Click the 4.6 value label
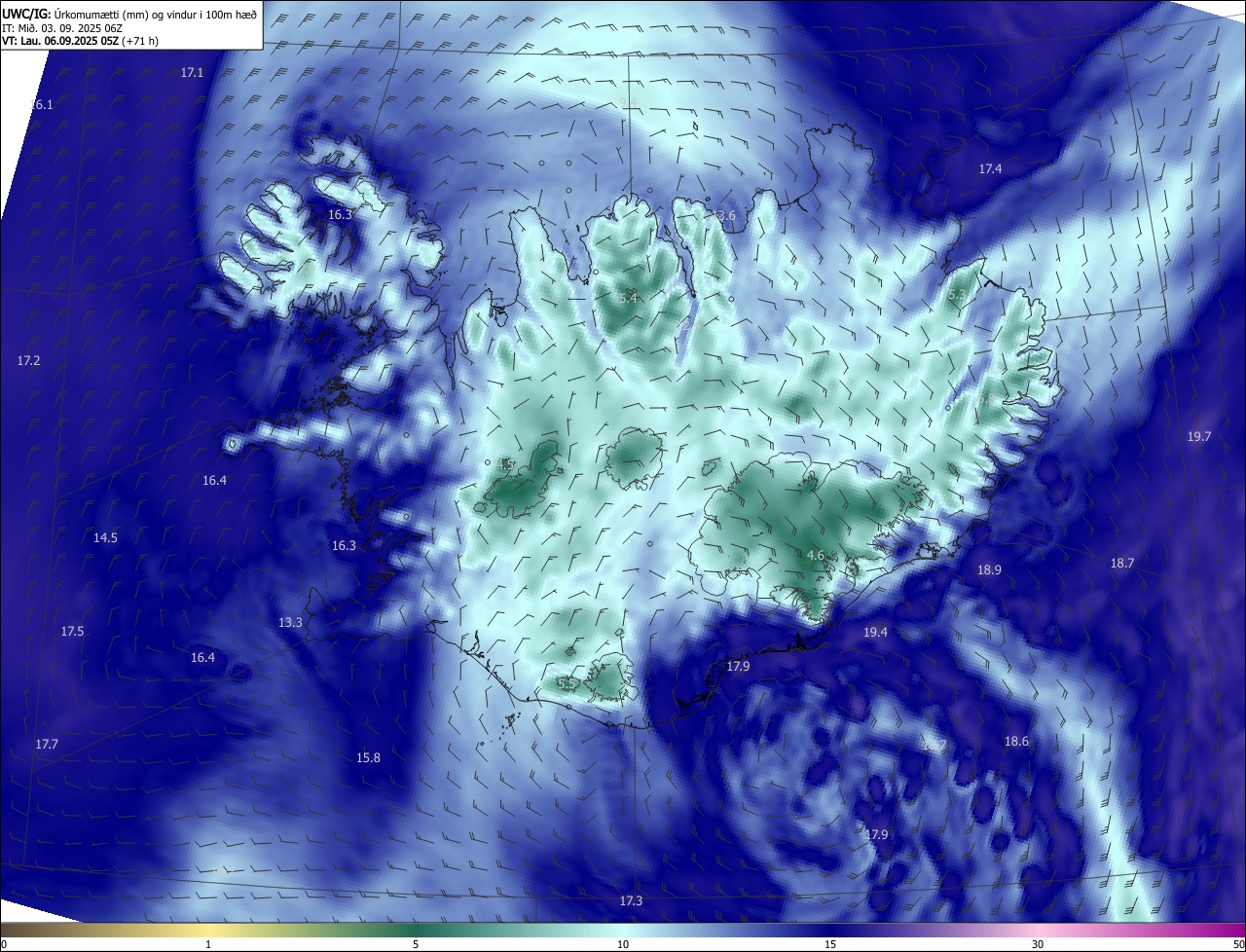 click(816, 556)
